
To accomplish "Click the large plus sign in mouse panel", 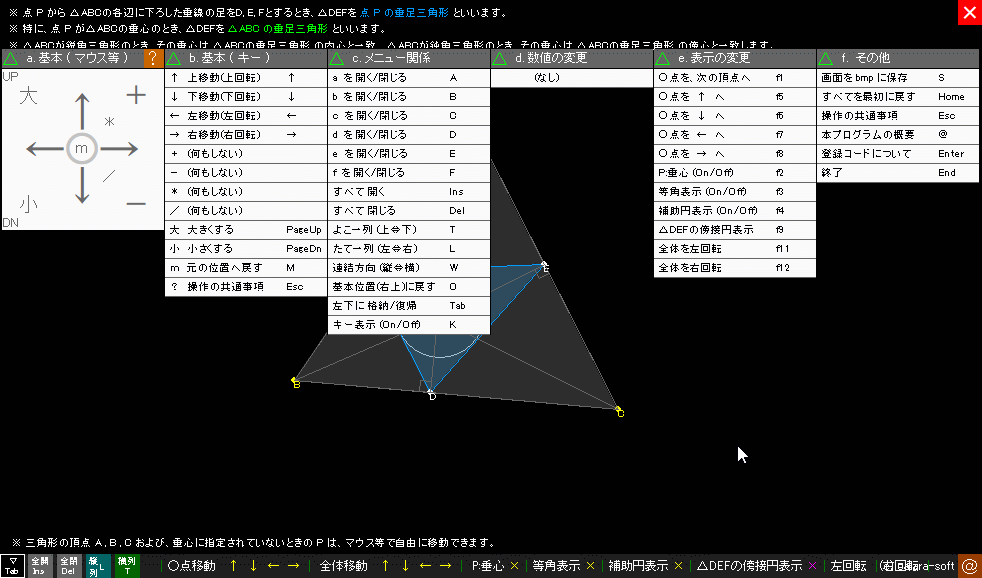I will pos(136,95).
